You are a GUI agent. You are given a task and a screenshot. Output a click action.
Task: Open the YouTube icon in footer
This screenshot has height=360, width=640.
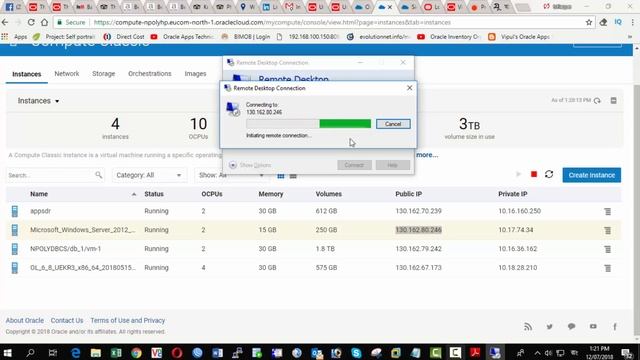(x=593, y=327)
